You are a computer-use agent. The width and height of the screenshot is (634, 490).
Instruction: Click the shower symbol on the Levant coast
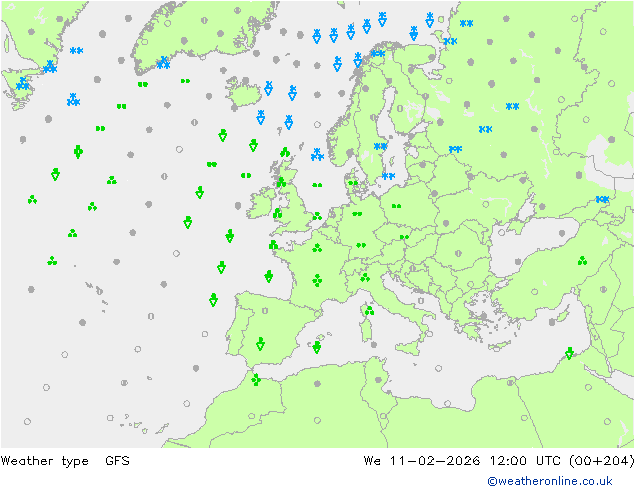click(569, 353)
